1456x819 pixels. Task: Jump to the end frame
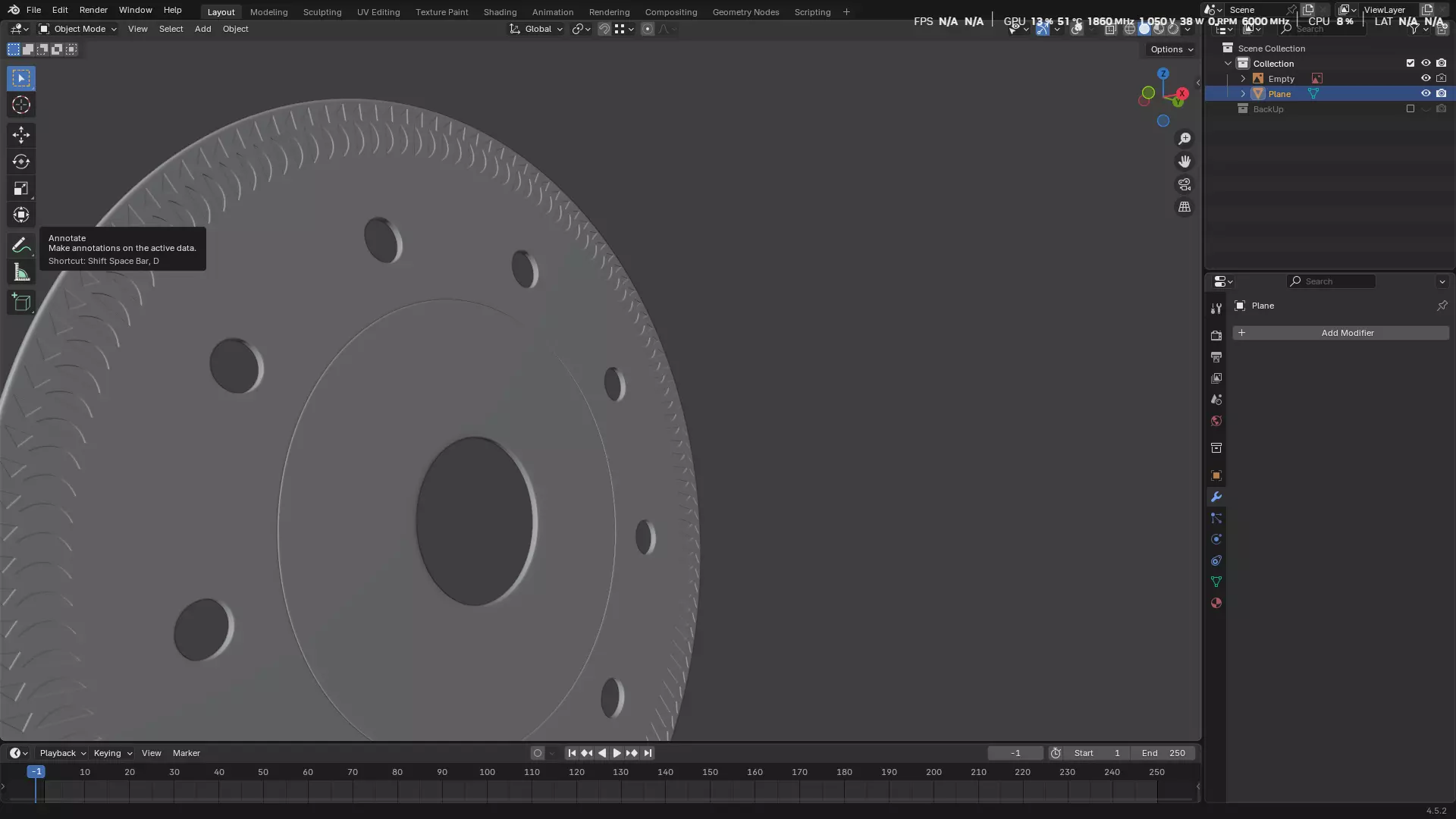pos(648,753)
